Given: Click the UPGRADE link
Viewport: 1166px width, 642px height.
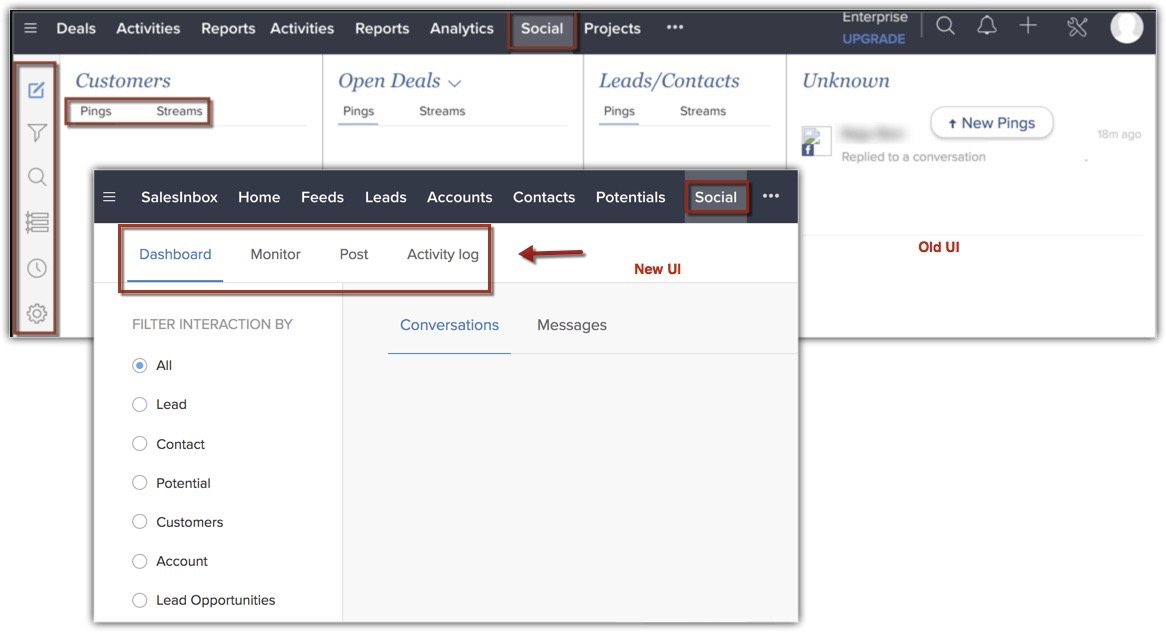Looking at the screenshot, I should click(x=874, y=39).
